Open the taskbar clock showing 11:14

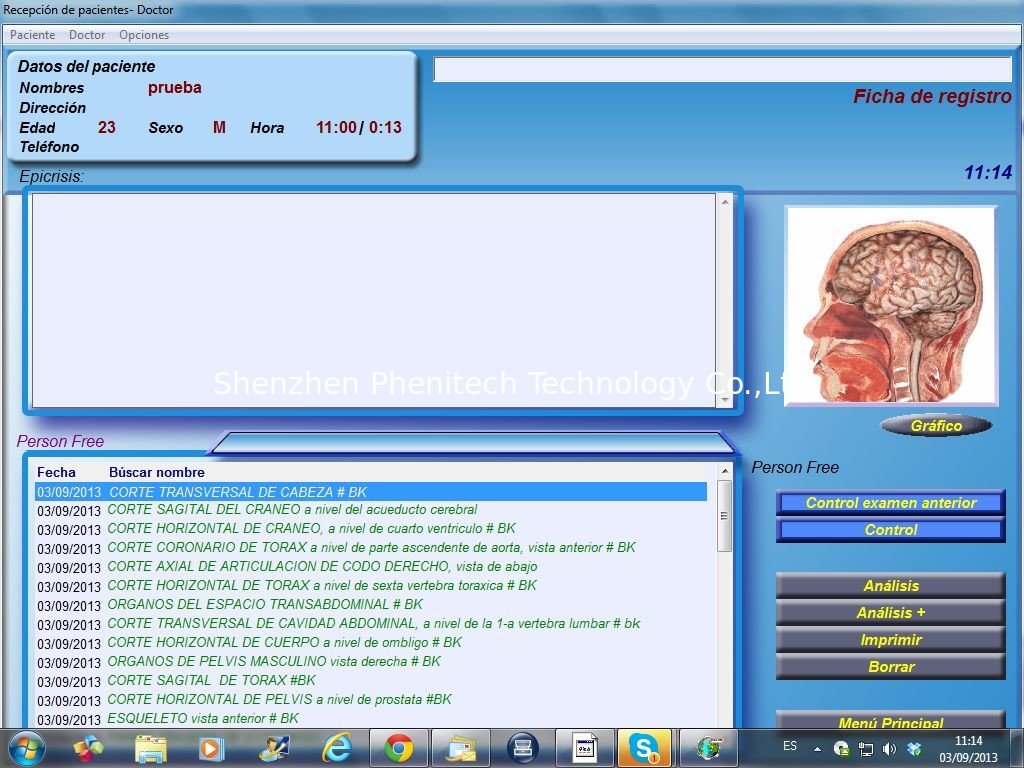[x=968, y=749]
